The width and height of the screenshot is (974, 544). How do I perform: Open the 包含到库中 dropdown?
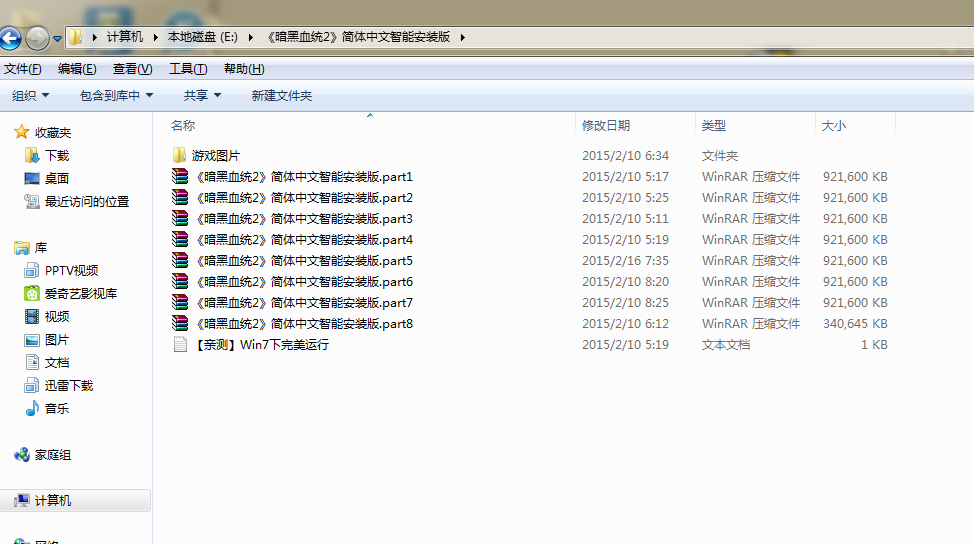click(116, 96)
